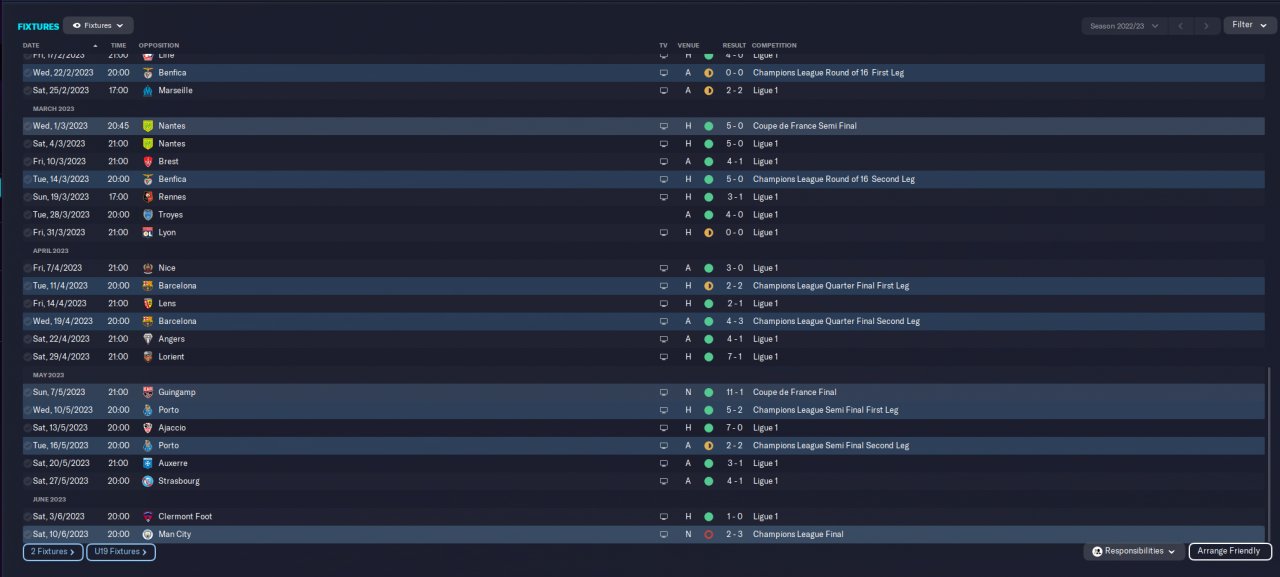The image size is (1280, 577).
Task: Select the row checkbox for Sat, 25/2/2023
Action: point(27,91)
